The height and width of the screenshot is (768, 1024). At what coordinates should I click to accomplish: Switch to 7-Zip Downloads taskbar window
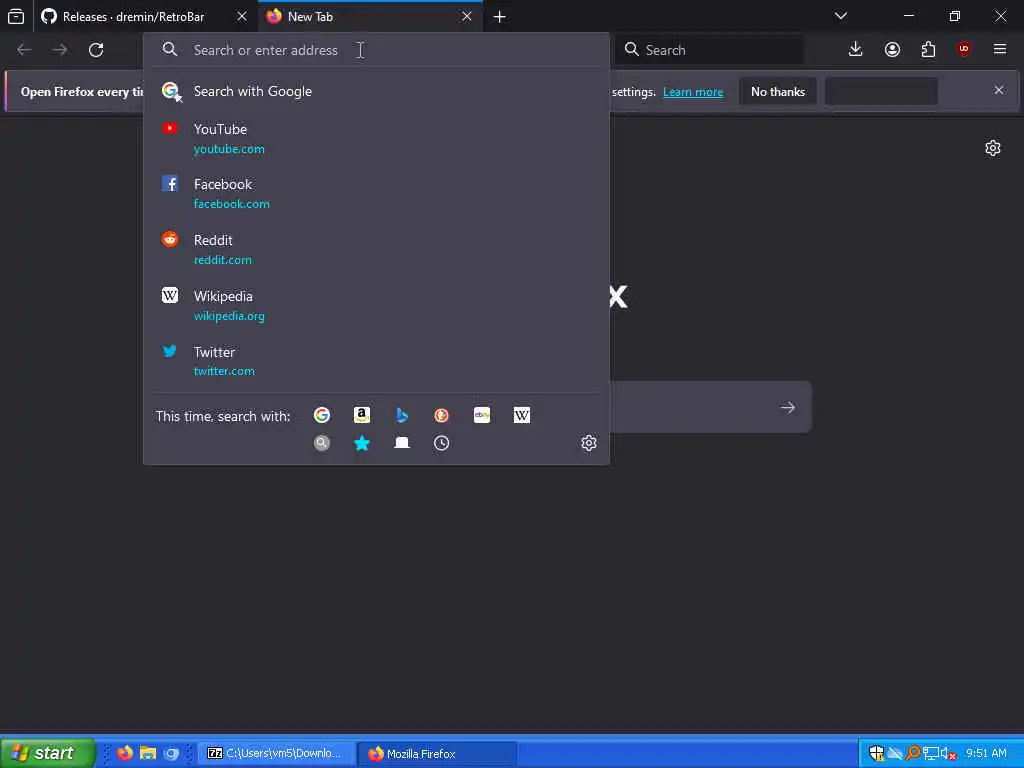(x=276, y=753)
